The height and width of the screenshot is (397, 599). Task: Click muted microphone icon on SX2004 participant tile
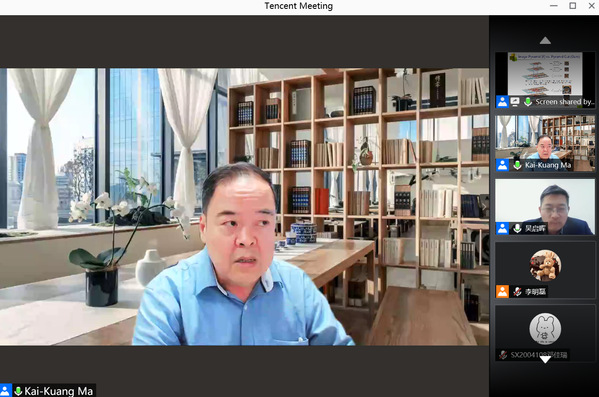(503, 355)
